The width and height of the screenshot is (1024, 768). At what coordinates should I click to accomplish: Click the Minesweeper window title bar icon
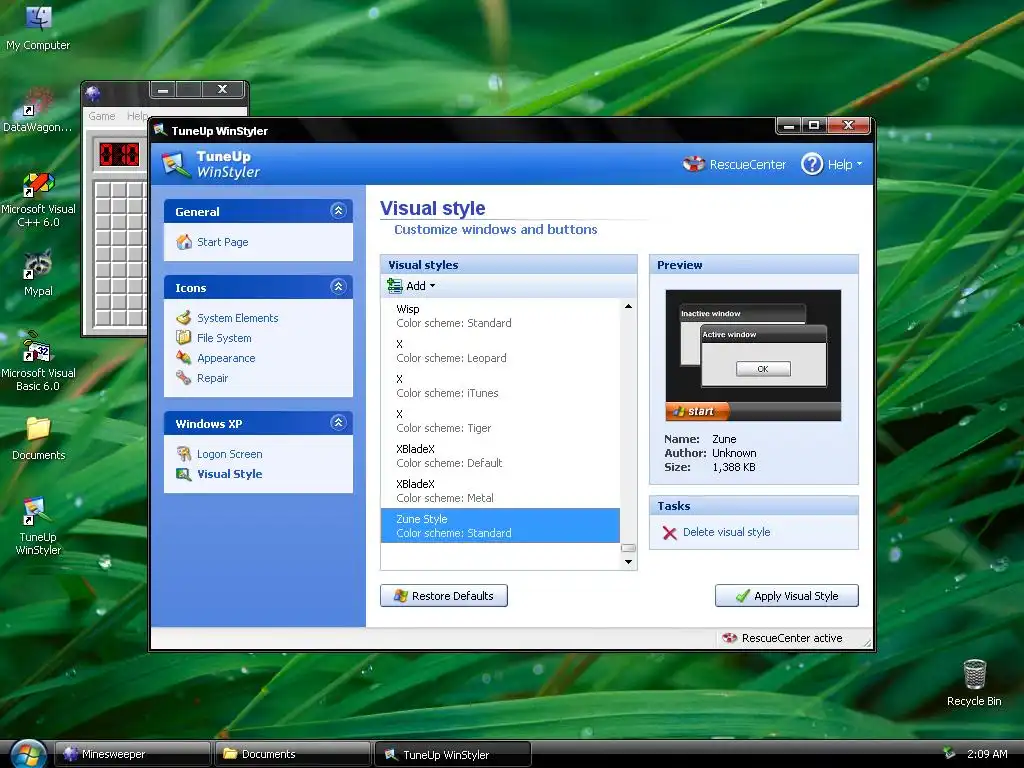pos(93,93)
